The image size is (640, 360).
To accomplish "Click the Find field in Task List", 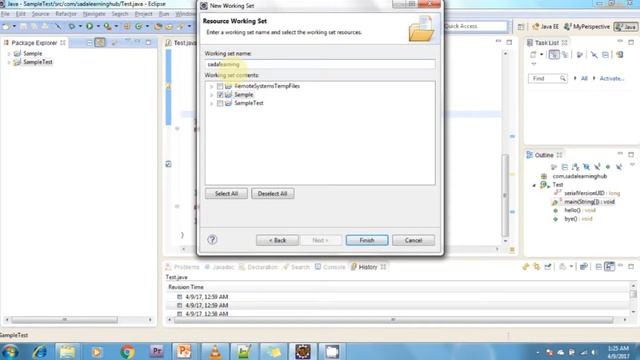I will pyautogui.click(x=547, y=78).
